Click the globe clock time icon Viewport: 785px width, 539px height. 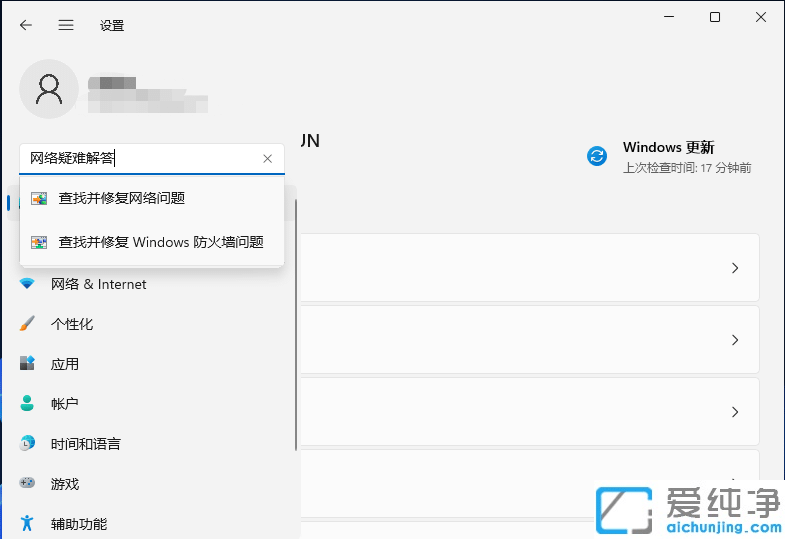coord(27,443)
